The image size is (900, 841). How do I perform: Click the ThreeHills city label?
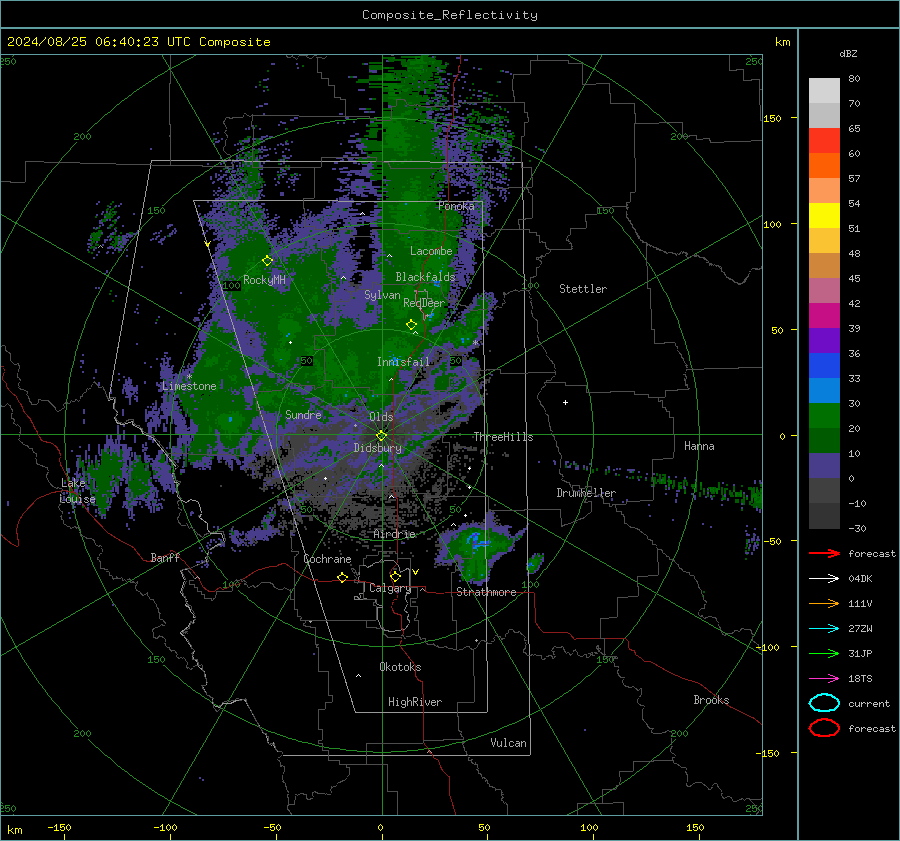pos(503,437)
